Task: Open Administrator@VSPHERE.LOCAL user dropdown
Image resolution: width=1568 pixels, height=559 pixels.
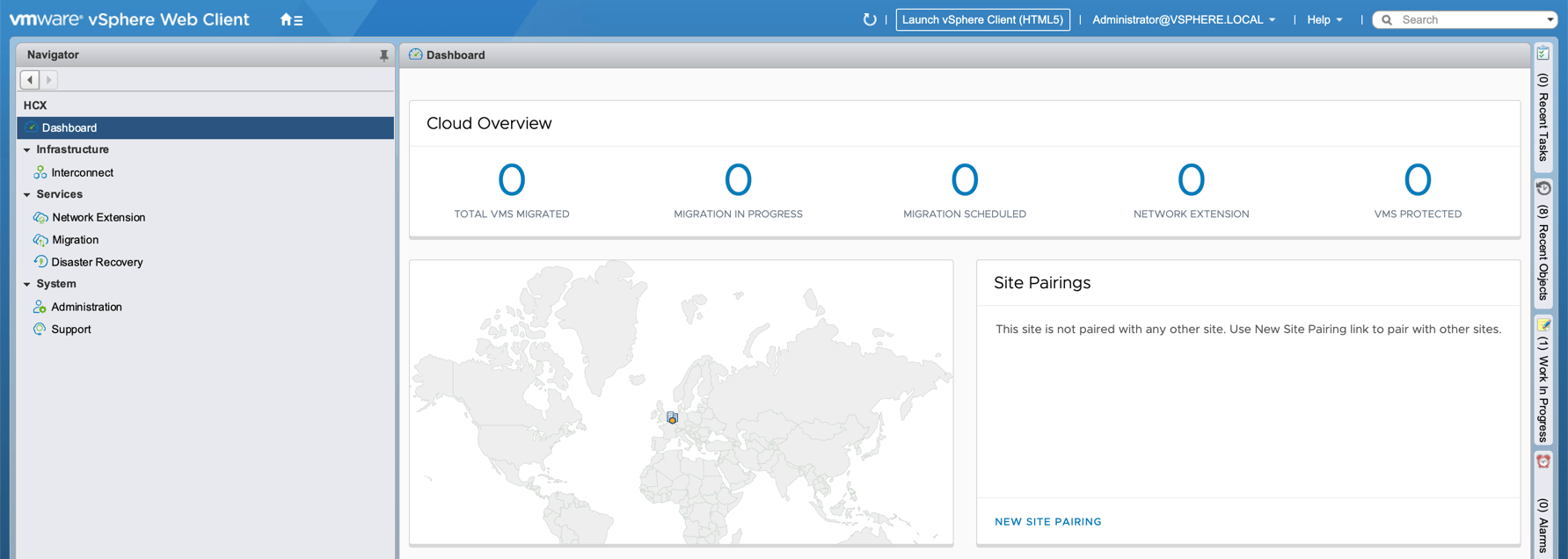Action: [x=1183, y=19]
